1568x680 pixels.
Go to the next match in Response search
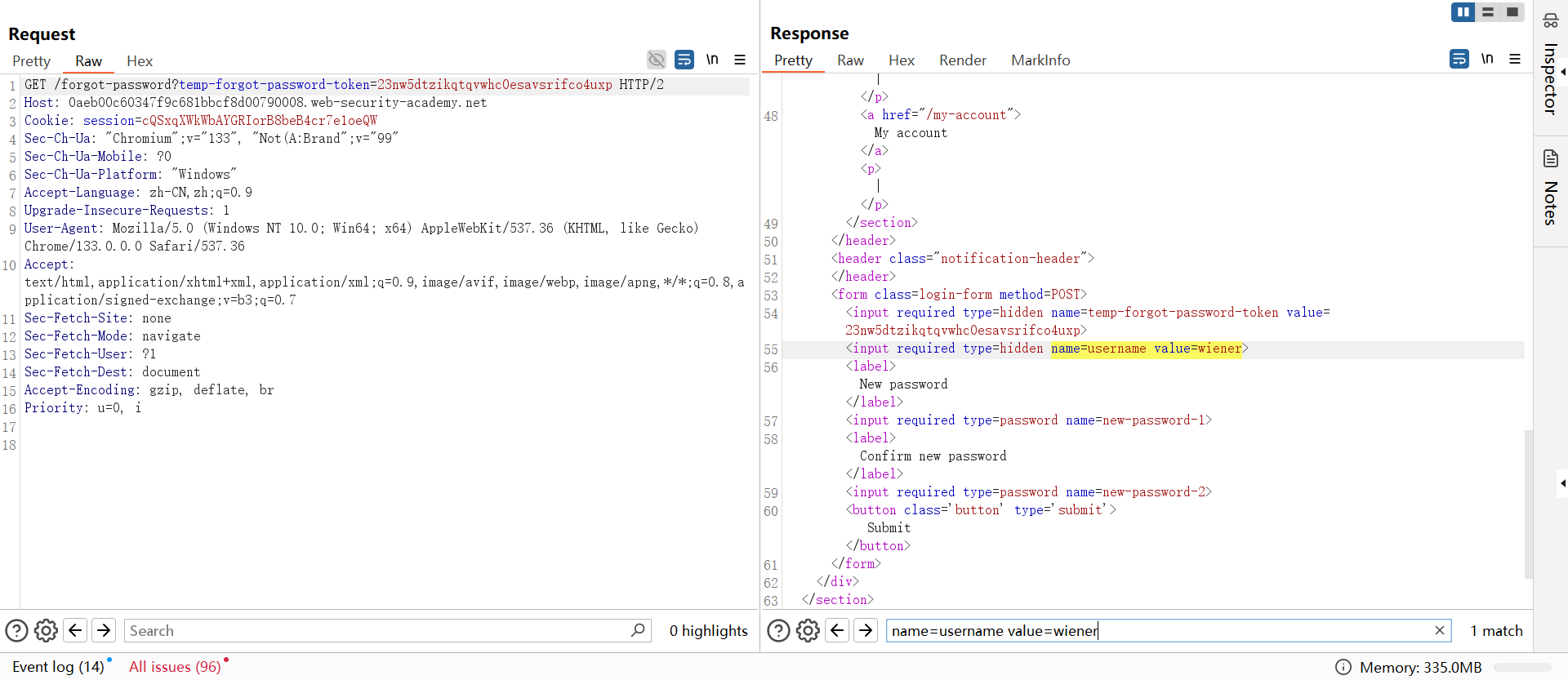tap(866, 630)
